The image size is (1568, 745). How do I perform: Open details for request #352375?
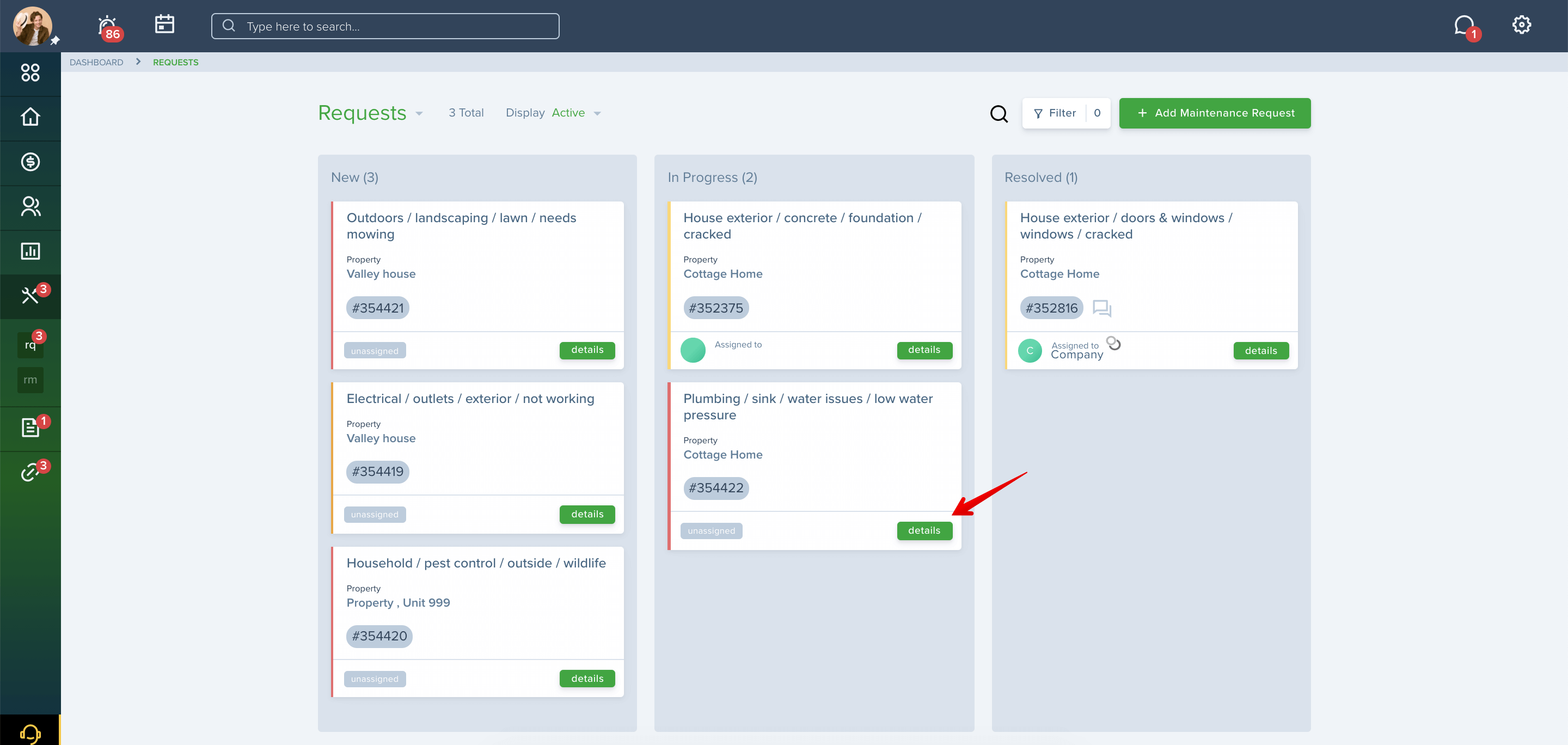[x=924, y=350]
